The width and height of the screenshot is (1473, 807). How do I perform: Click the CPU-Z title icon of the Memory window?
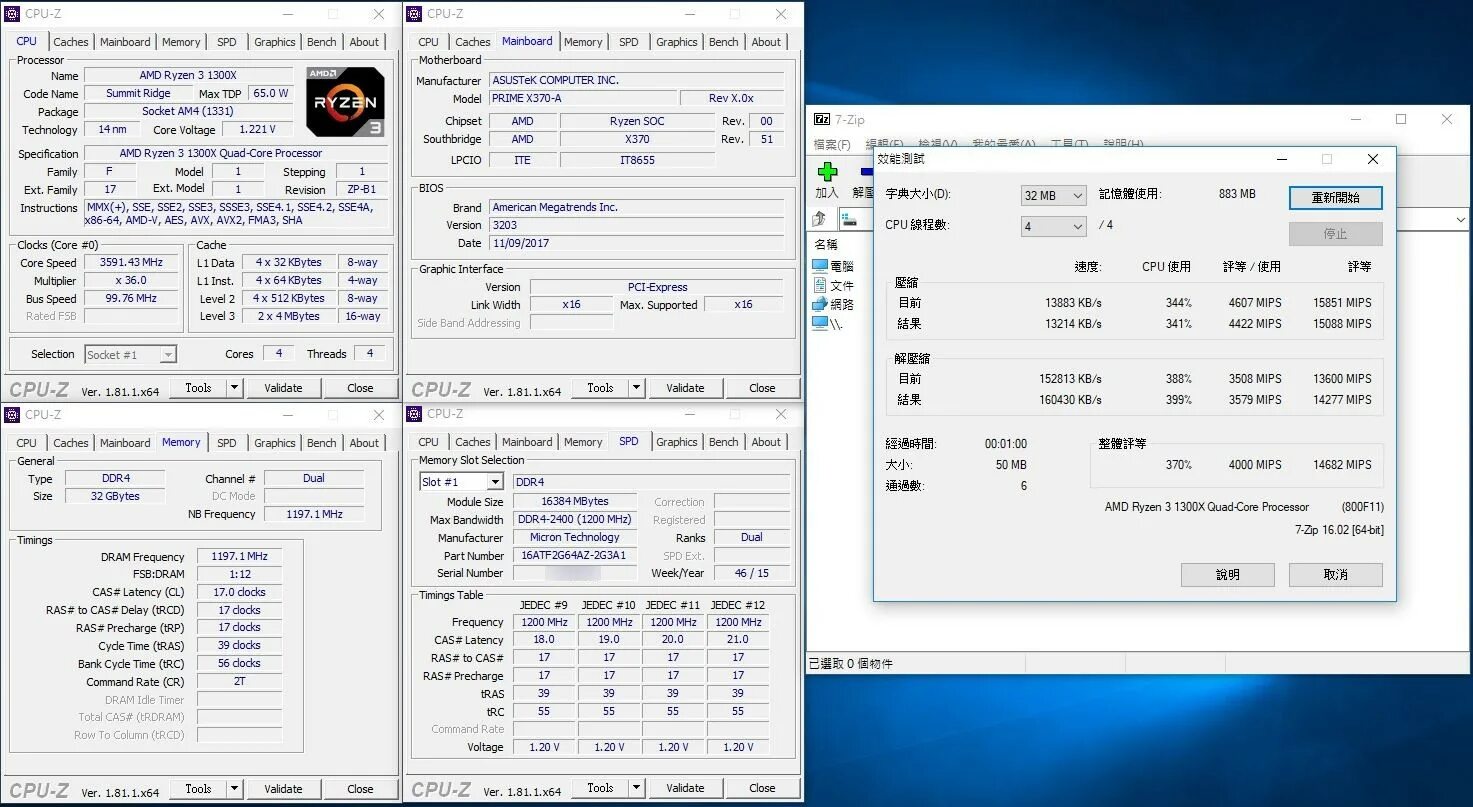point(12,414)
